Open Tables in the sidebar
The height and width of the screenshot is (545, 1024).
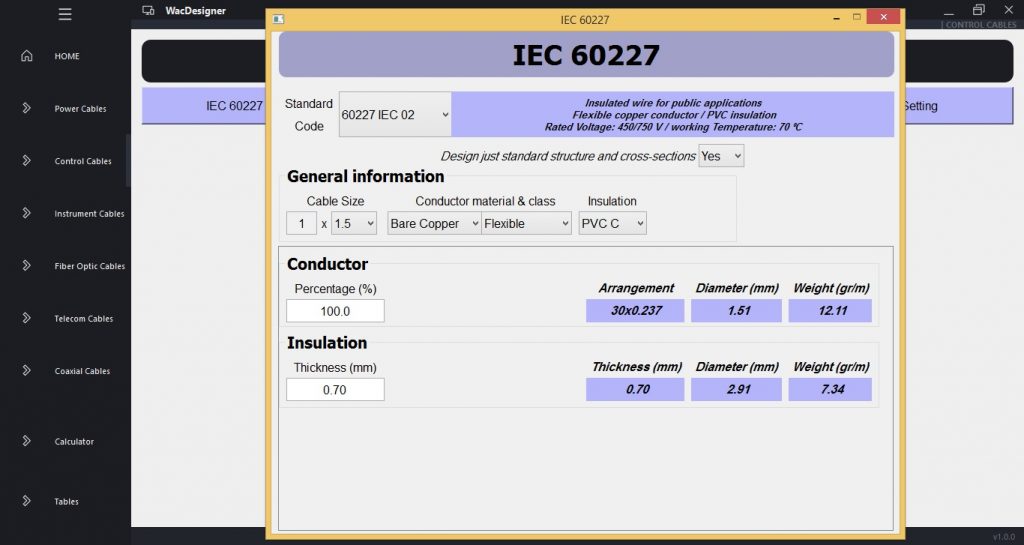coord(66,502)
